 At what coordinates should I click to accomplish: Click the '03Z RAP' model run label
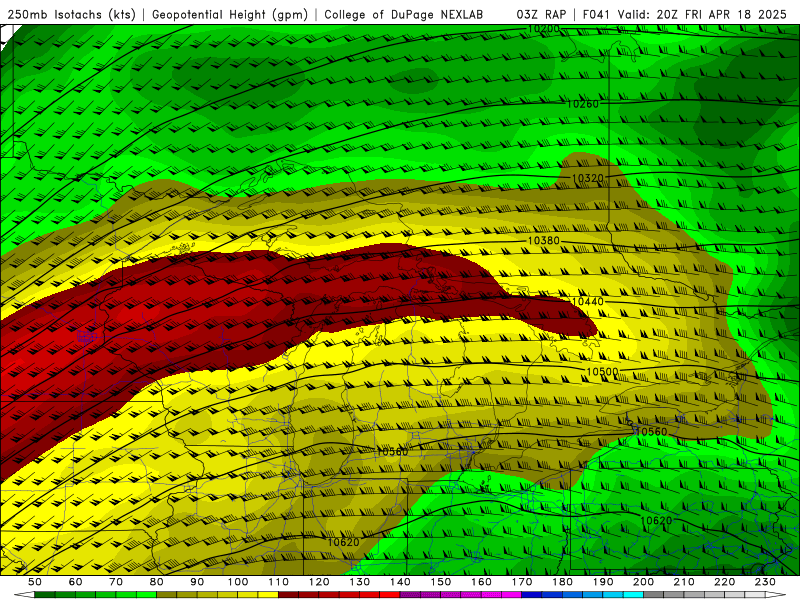541,14
